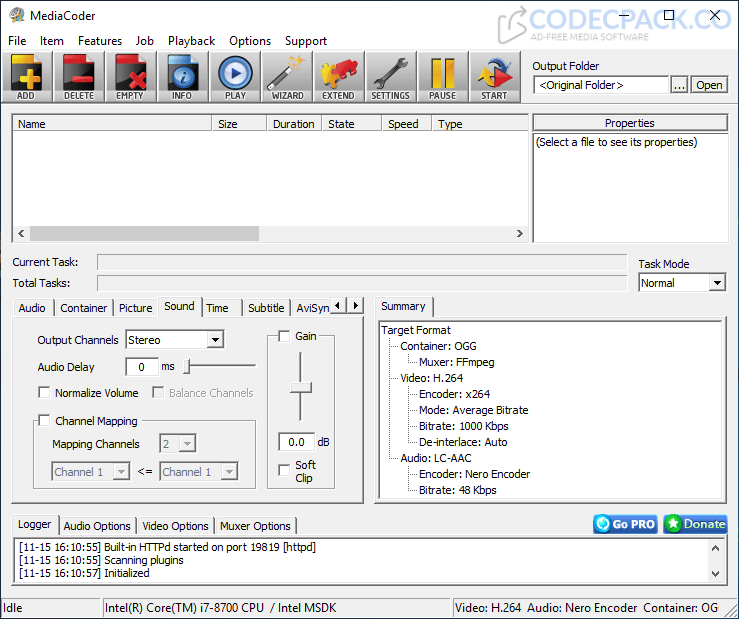Viewport: 739px width, 619px height.
Task: Click the Open output folder button
Action: 709,85
